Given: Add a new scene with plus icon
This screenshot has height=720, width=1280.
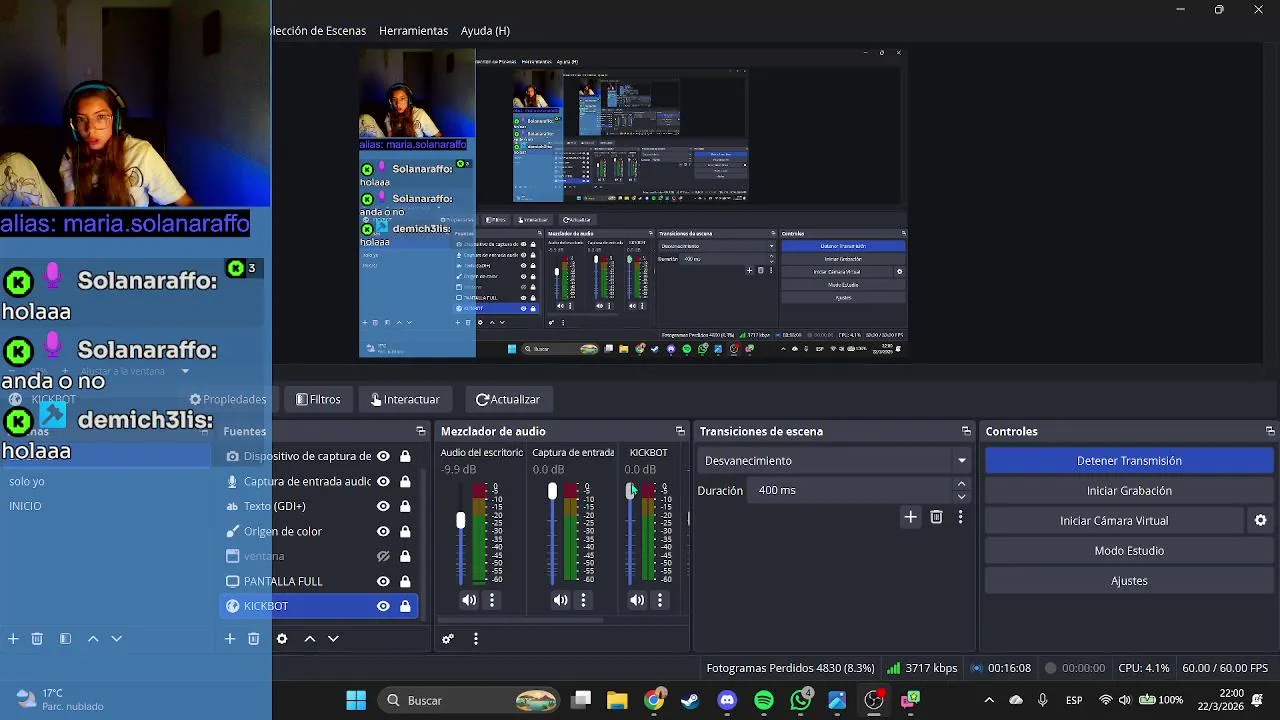Looking at the screenshot, I should [13, 638].
